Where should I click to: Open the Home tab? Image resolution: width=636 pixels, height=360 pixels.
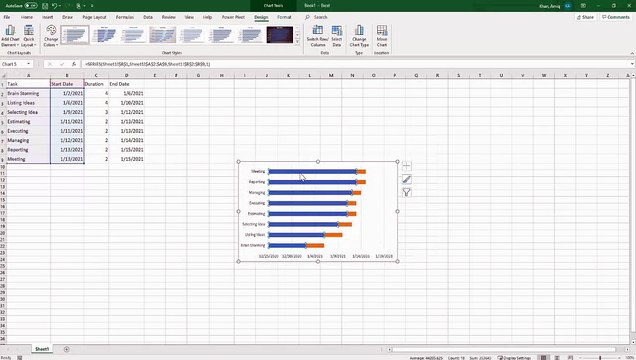(x=27, y=17)
